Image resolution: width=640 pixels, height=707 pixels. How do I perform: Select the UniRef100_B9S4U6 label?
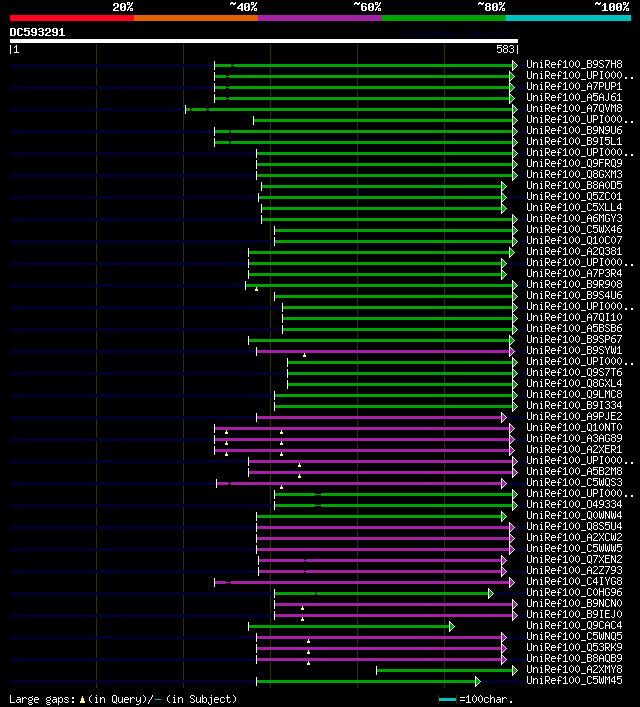(x=574, y=295)
